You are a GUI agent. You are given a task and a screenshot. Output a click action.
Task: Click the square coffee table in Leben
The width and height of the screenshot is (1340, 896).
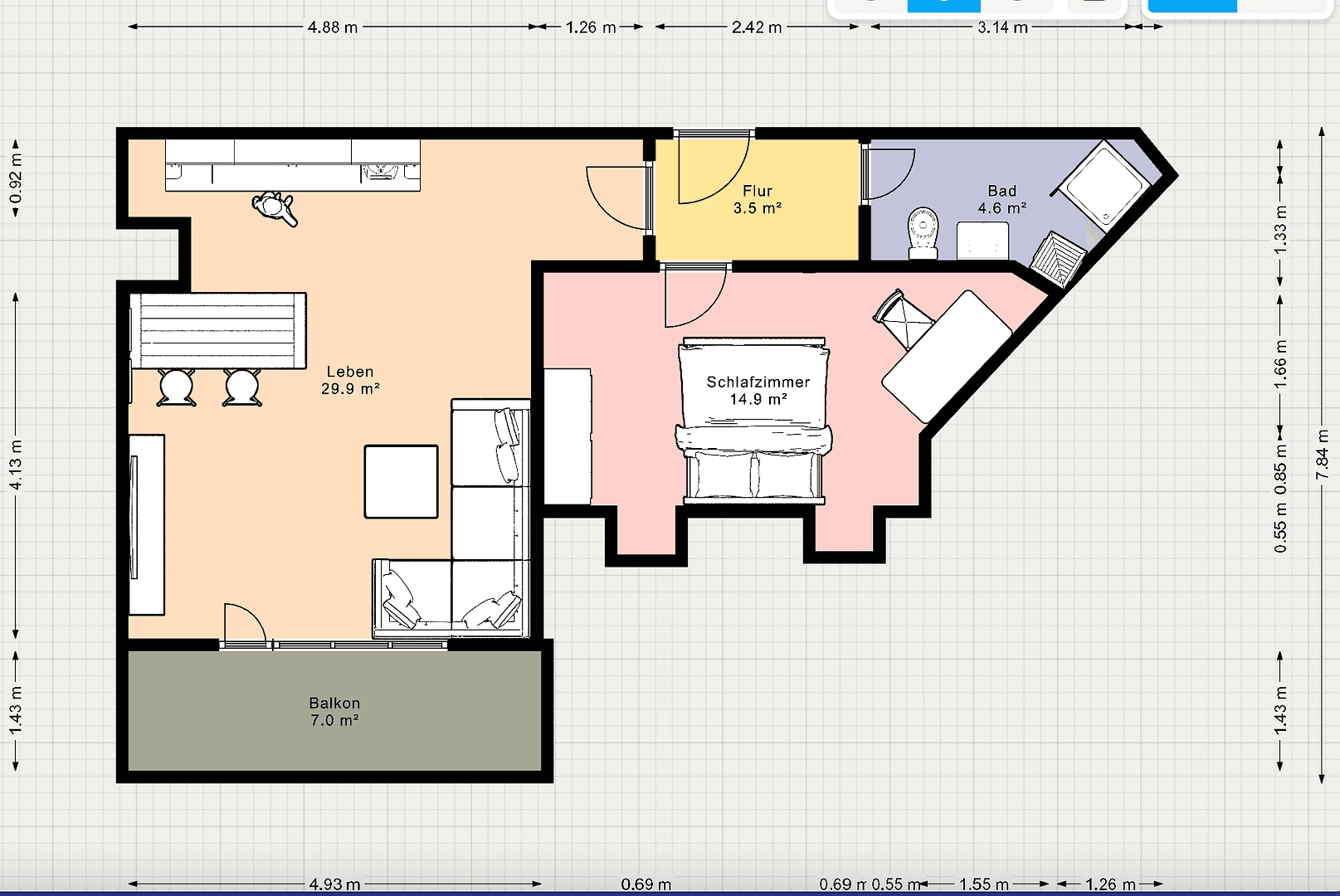tap(401, 482)
